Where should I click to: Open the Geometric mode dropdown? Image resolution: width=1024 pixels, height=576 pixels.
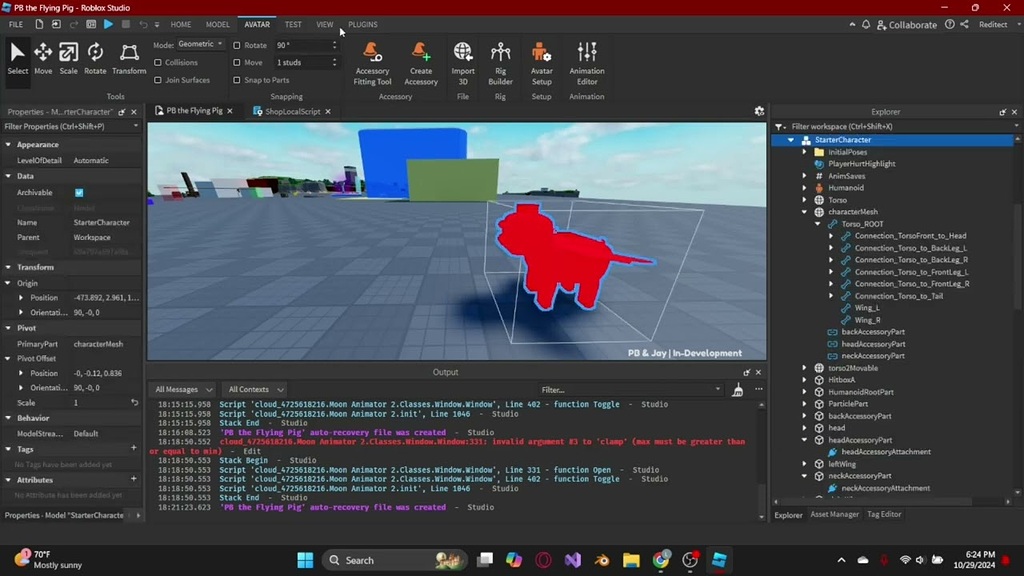[x=203, y=43]
